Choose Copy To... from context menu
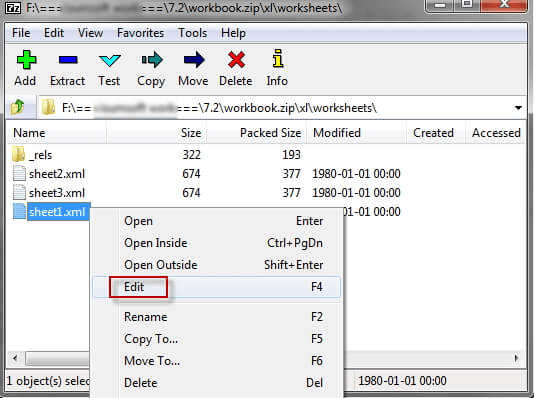 point(217,339)
